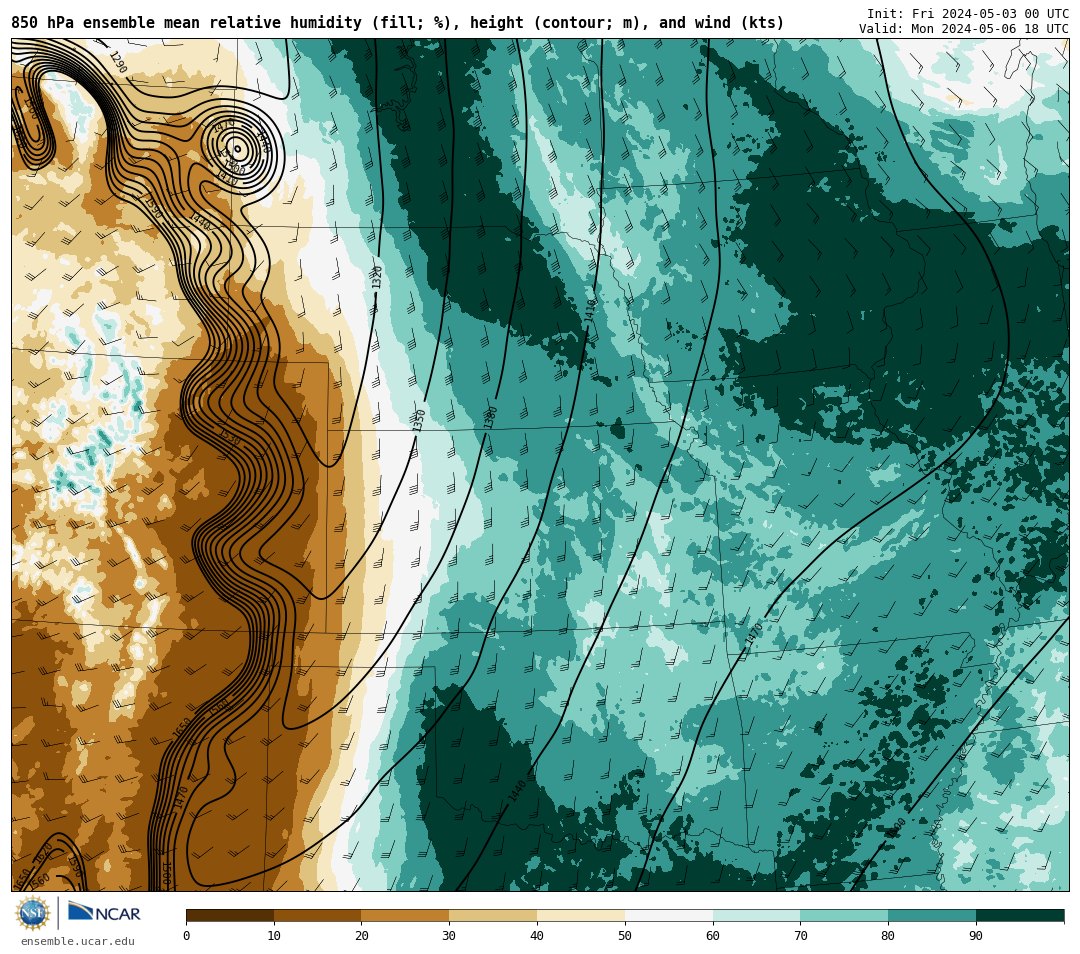
Task: Select the 850 hPa relative humidity title
Action: tap(397, 23)
